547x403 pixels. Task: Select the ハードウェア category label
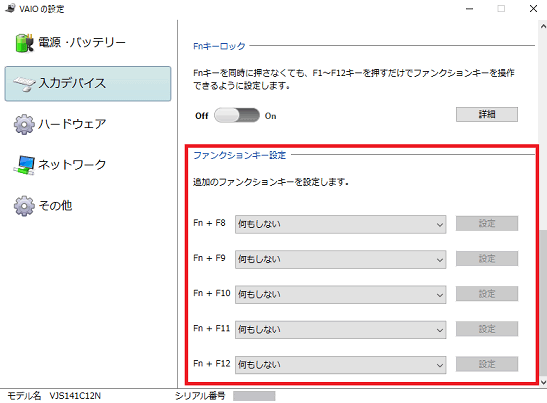pos(72,124)
